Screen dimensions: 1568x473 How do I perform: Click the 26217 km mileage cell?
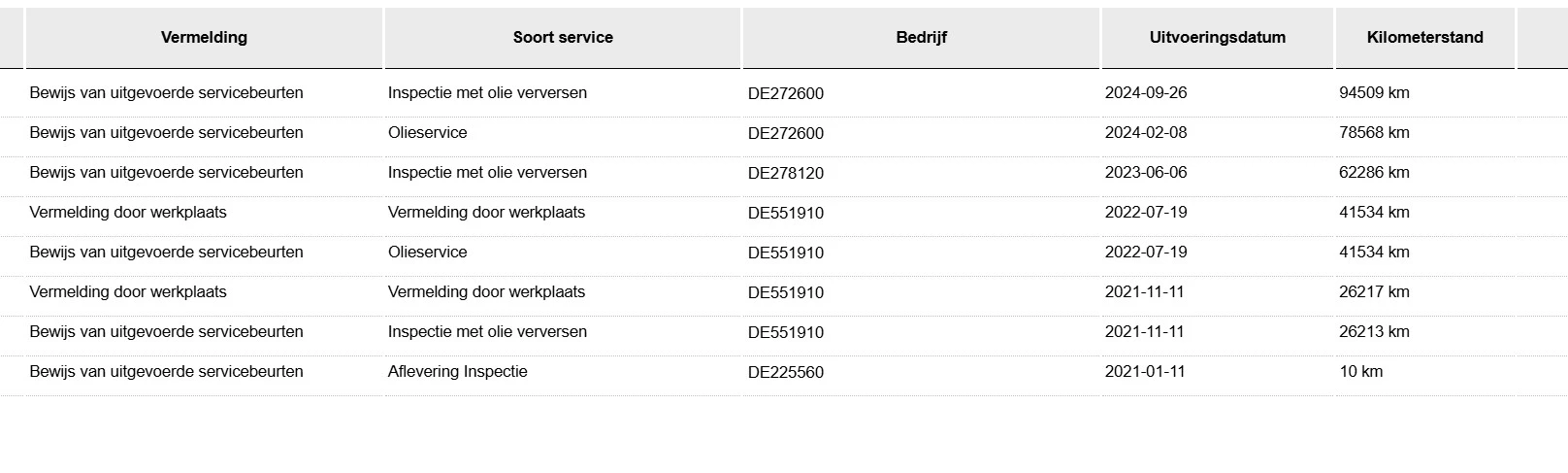click(x=1374, y=292)
